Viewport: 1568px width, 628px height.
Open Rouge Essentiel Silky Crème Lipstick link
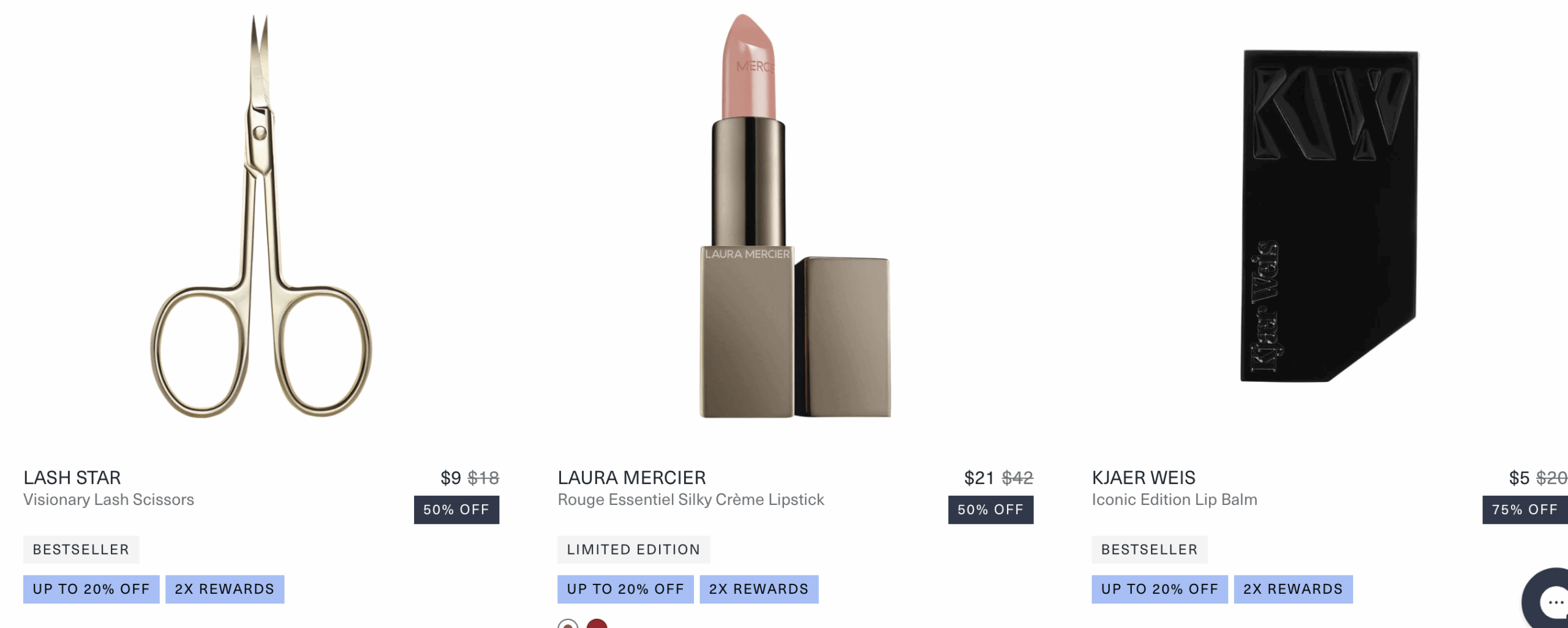(x=690, y=499)
